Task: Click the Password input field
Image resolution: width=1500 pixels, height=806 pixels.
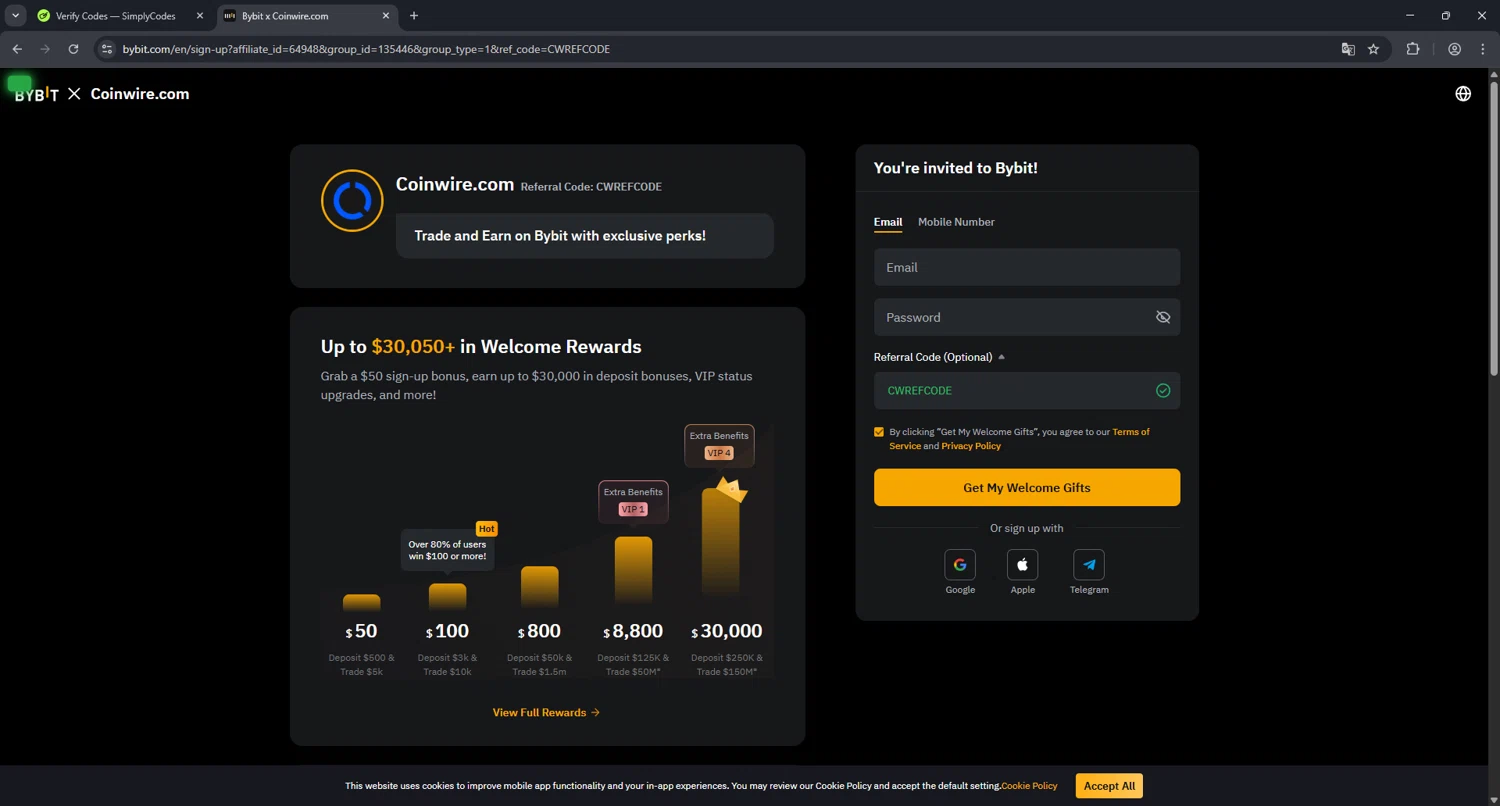Action: pos(1027,317)
